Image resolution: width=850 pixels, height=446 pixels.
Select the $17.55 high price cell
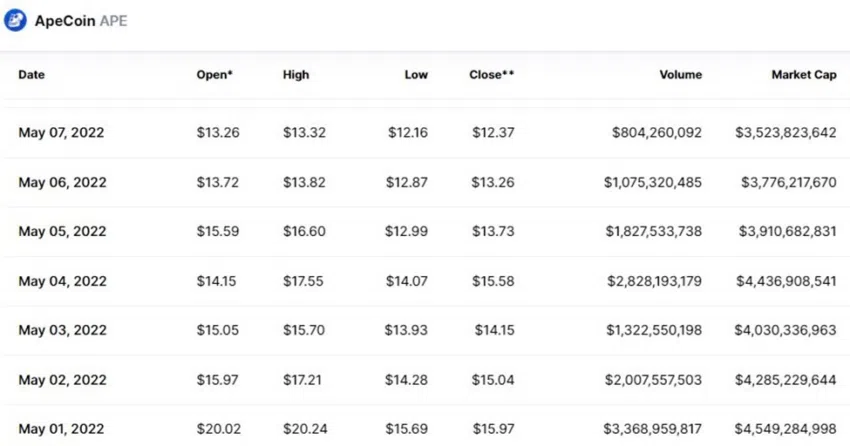tap(303, 281)
